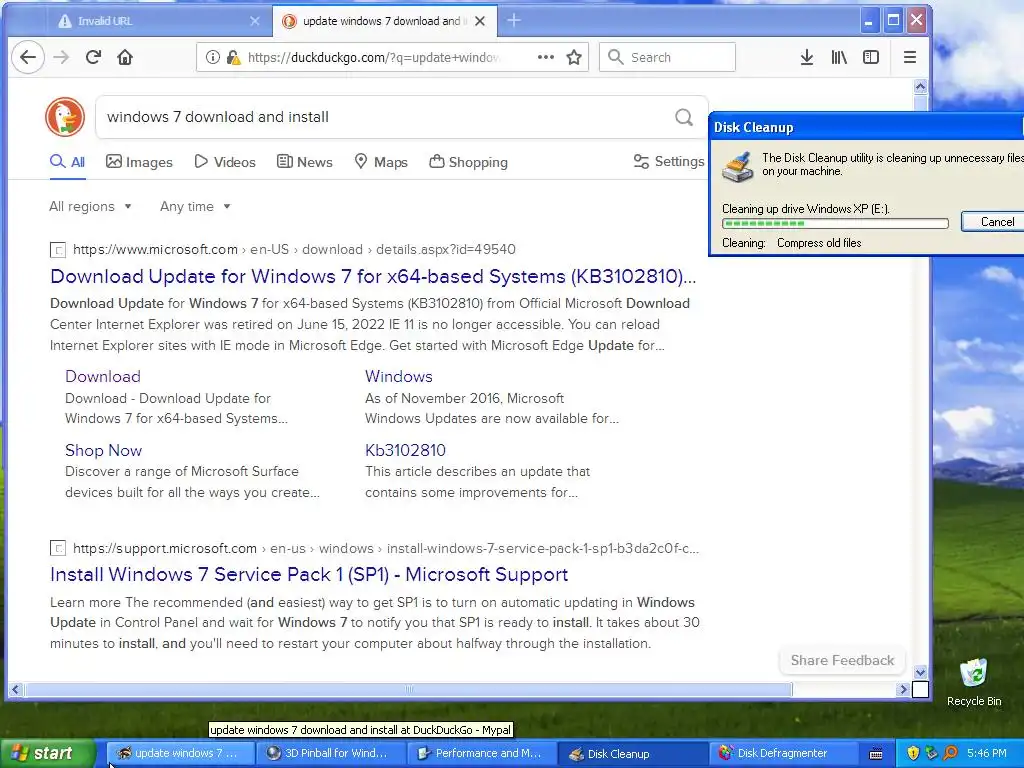Click the horizontal scrollbar thumb
The image size is (1024, 768).
coord(408,689)
